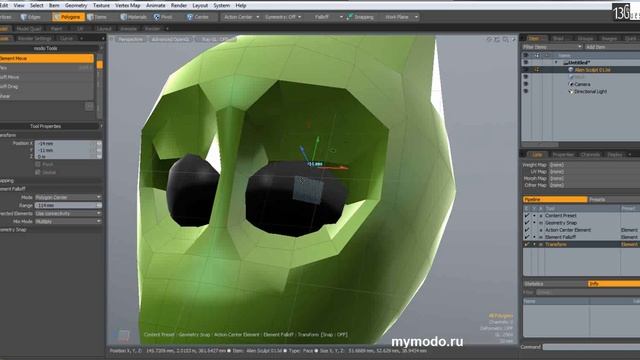Viewport: 640px width, 360px height.
Task: Select the Element Move tool
Action: (47, 58)
